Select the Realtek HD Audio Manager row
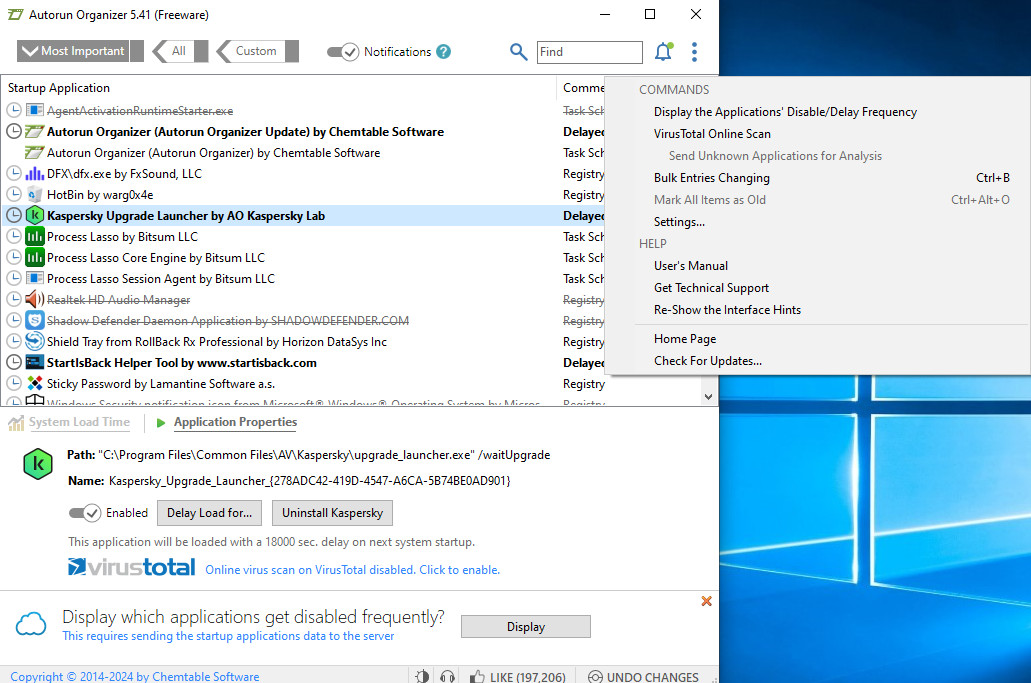 click(302, 299)
